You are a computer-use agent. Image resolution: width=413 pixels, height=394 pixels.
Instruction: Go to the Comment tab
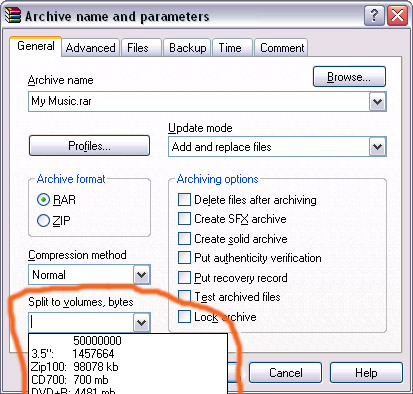(x=281, y=48)
